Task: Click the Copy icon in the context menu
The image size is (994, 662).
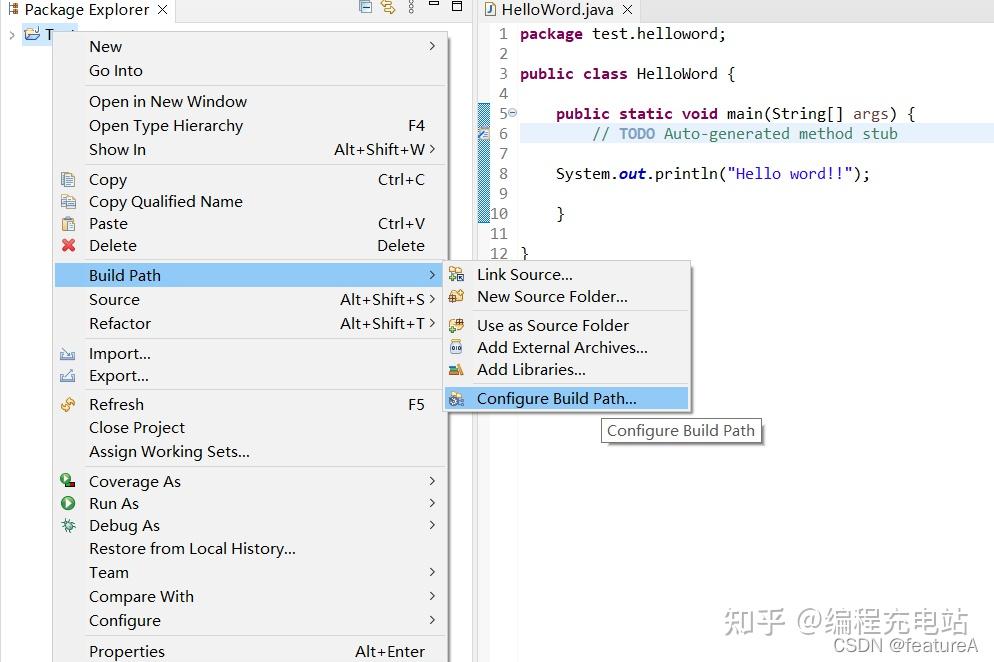Action: tap(69, 179)
